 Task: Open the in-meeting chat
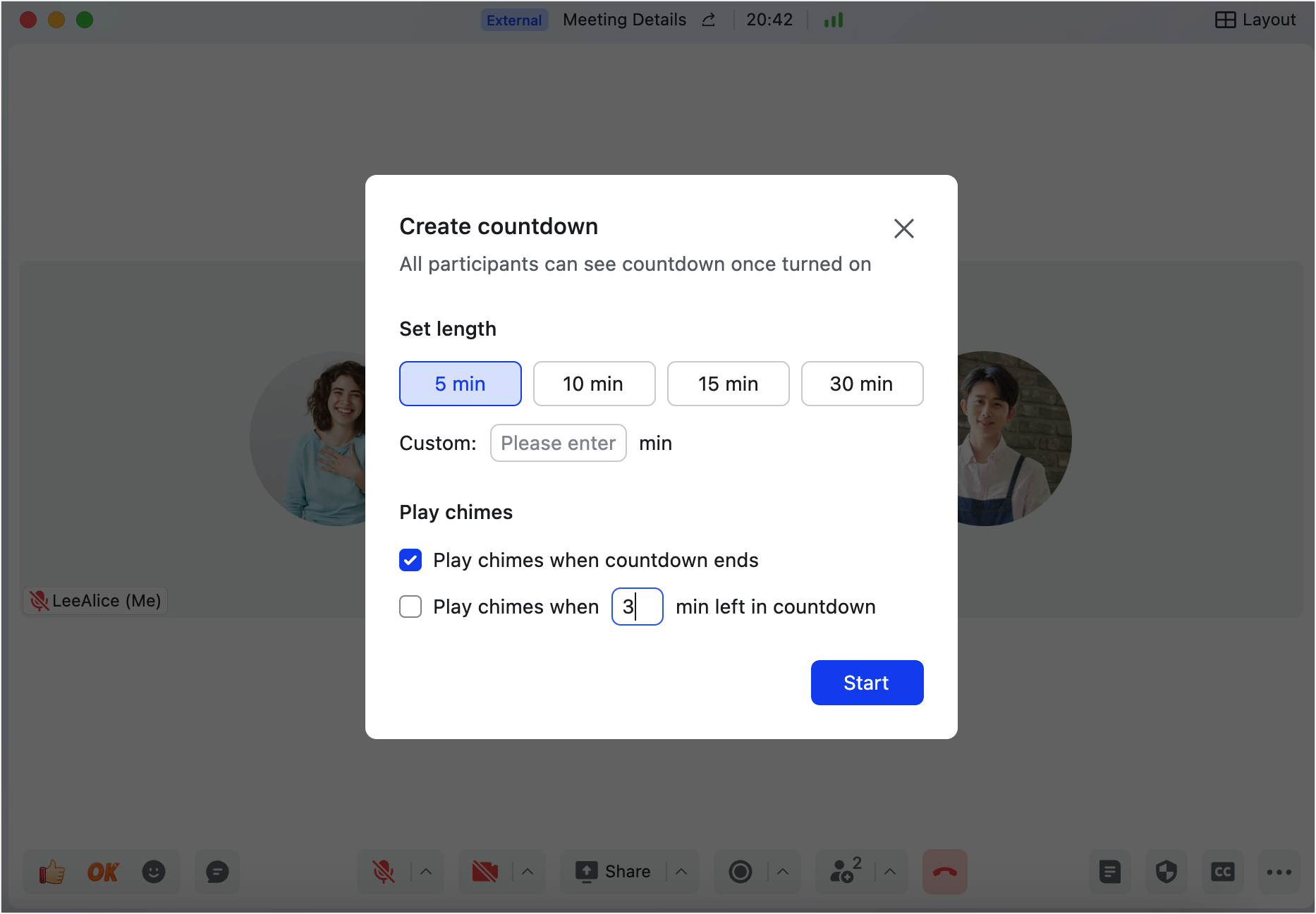[x=217, y=872]
